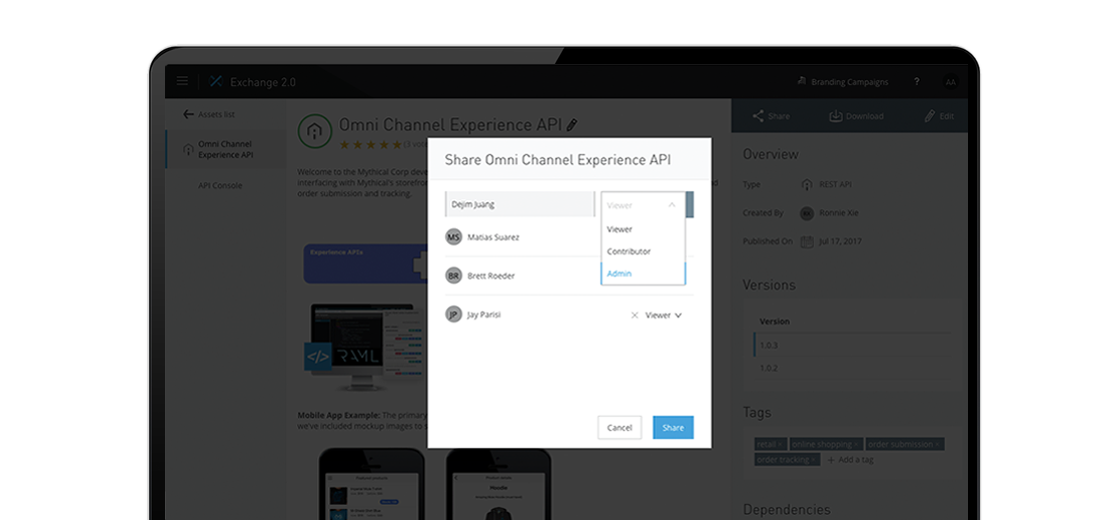Click the Omni Channel asset icon in the sidebar
This screenshot has height=520, width=1120.
click(x=189, y=149)
